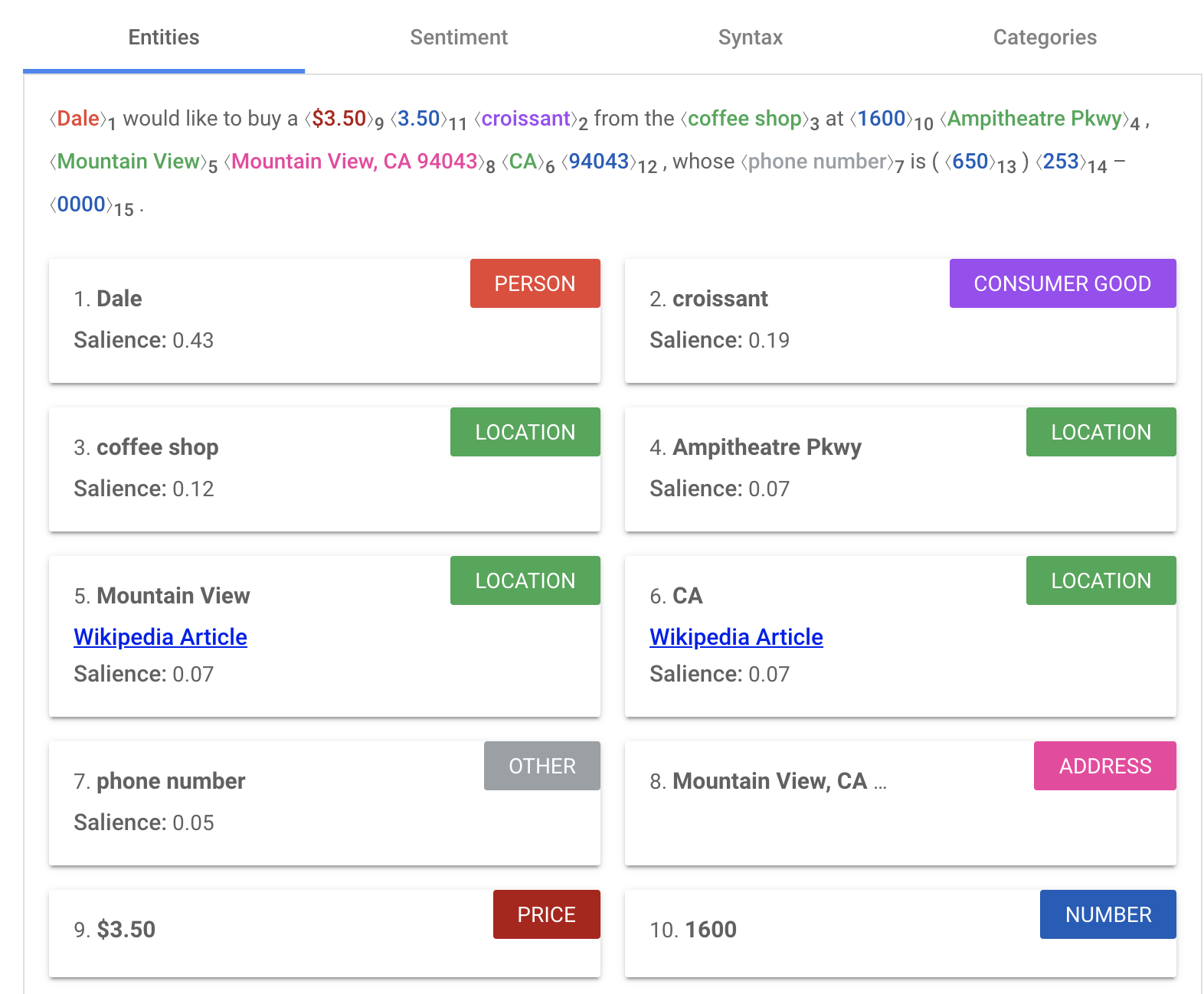Click the Entities tab
The image size is (1204, 994).
tap(164, 38)
